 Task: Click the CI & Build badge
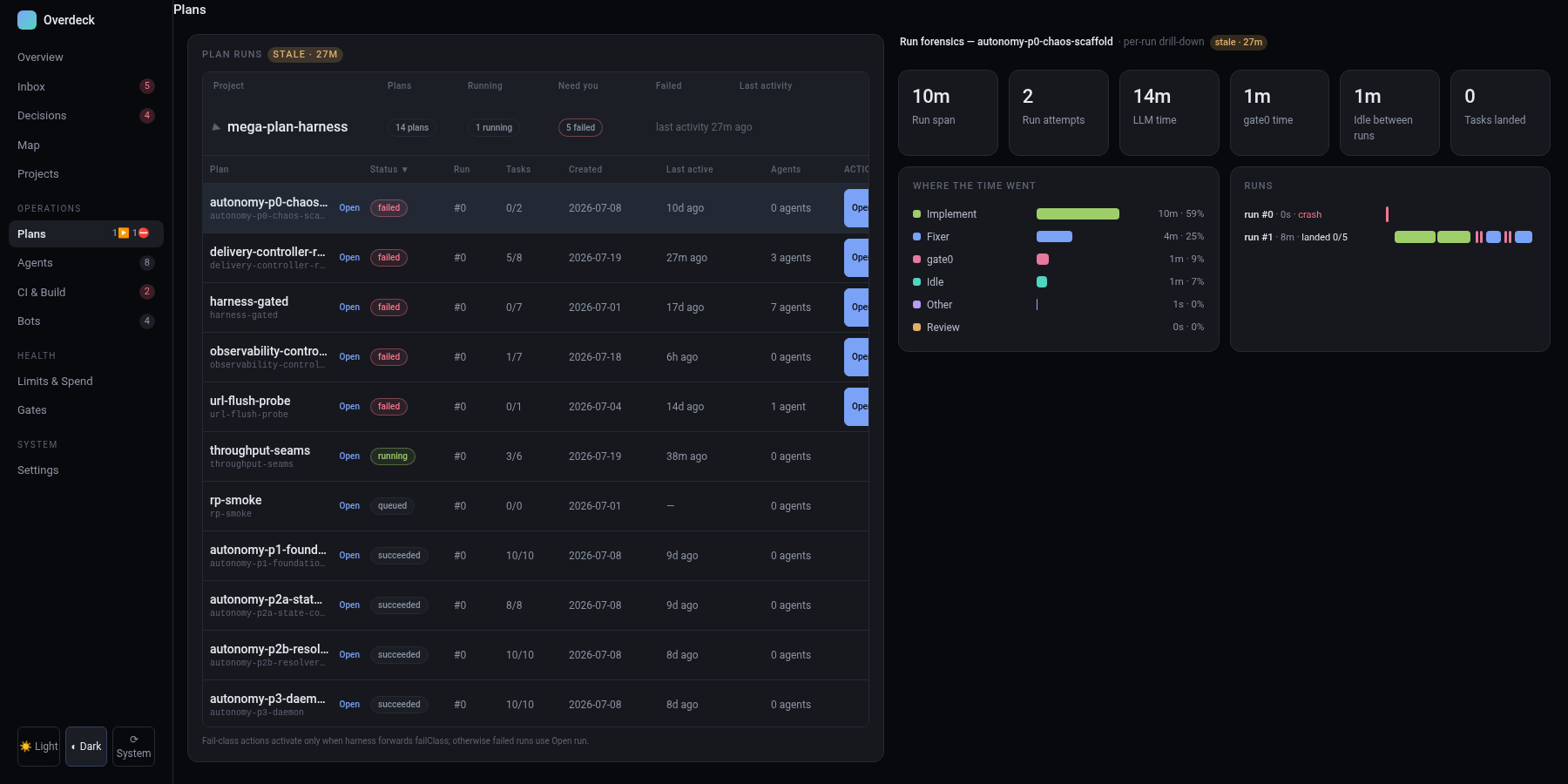147,292
